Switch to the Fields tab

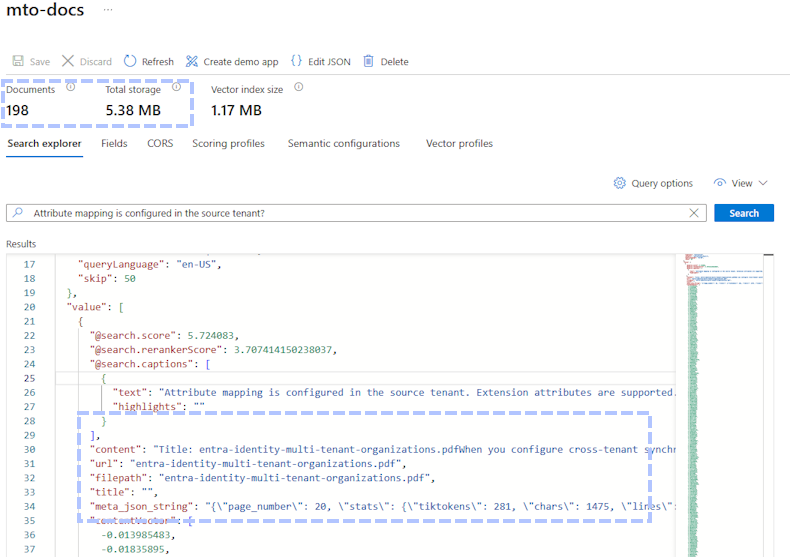[x=114, y=143]
